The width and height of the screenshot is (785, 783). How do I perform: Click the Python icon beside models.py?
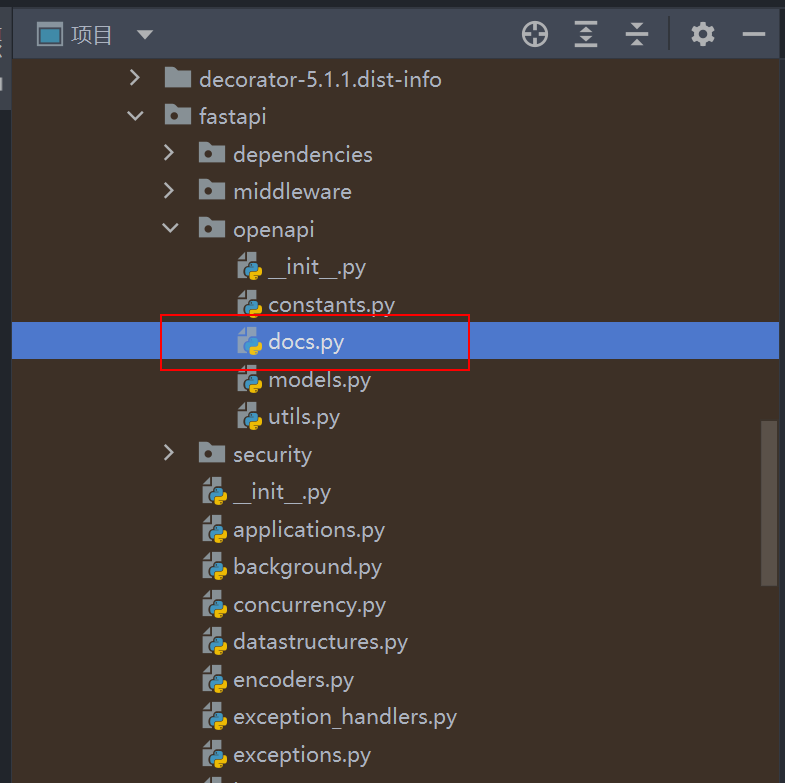tap(250, 378)
